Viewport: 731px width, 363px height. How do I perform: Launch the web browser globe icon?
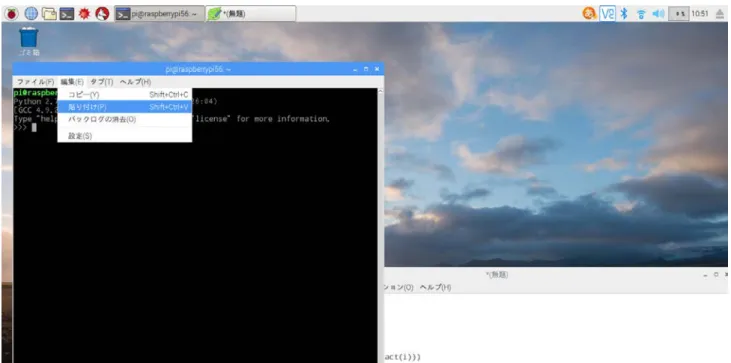31,14
